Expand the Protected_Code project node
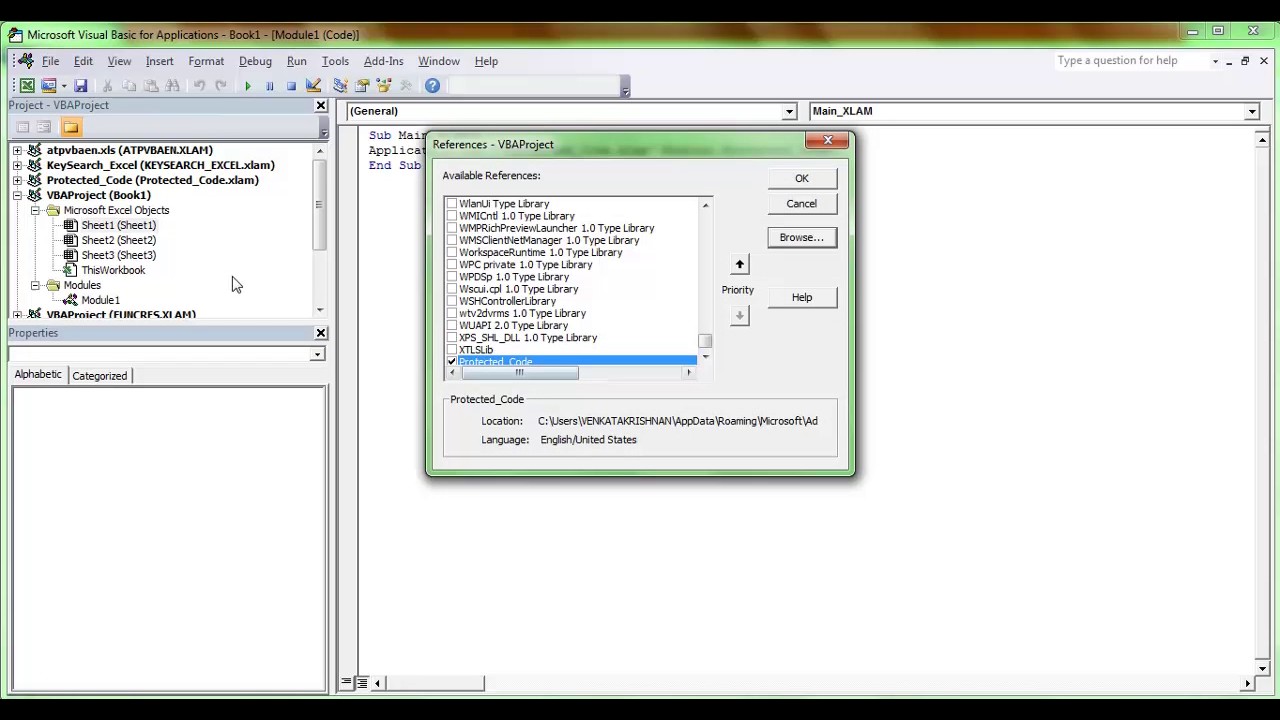This screenshot has height=720, width=1280. pos(17,180)
